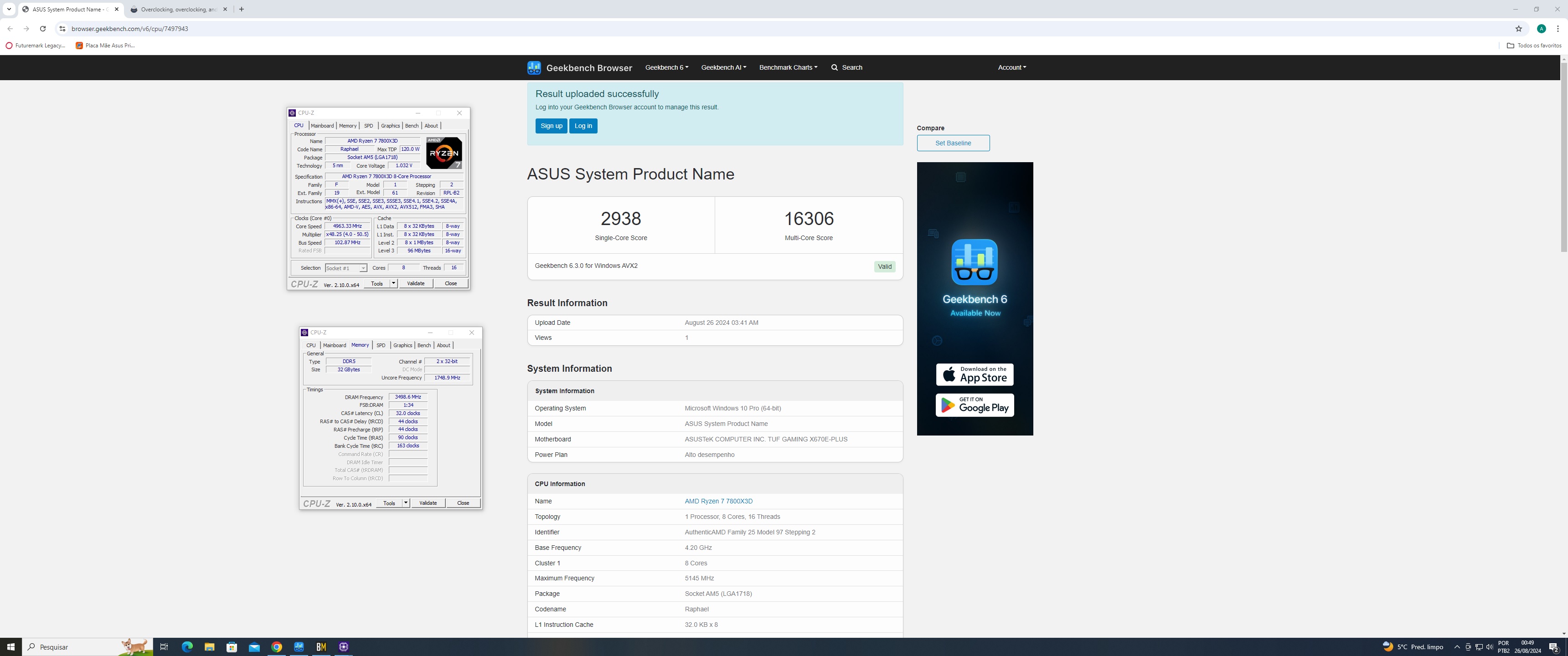
Task: Close the Overclocking tab
Action: [x=225, y=9]
